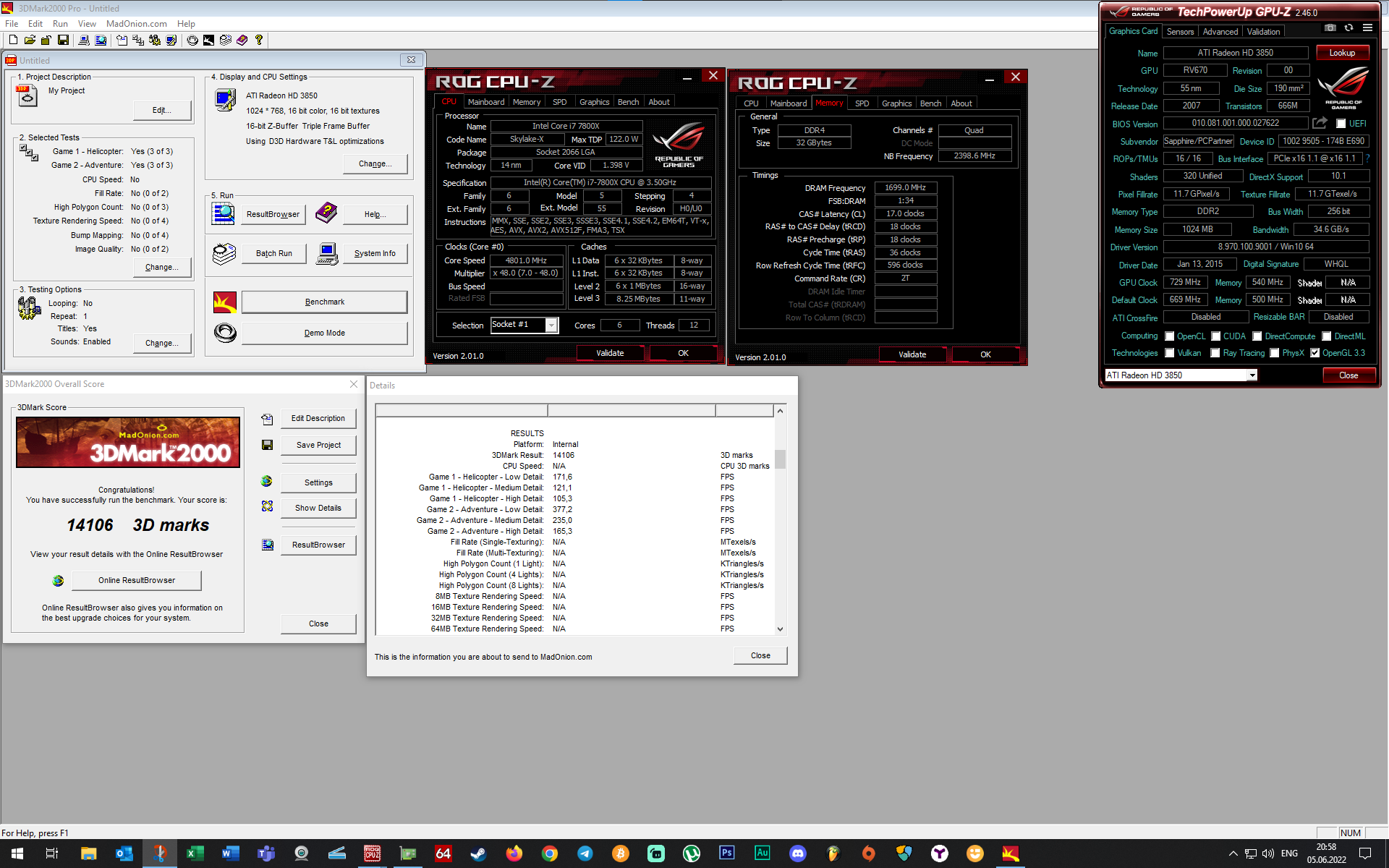1389x868 pixels.
Task: Open the Edit menu in 3DMark2000
Action: click(35, 24)
